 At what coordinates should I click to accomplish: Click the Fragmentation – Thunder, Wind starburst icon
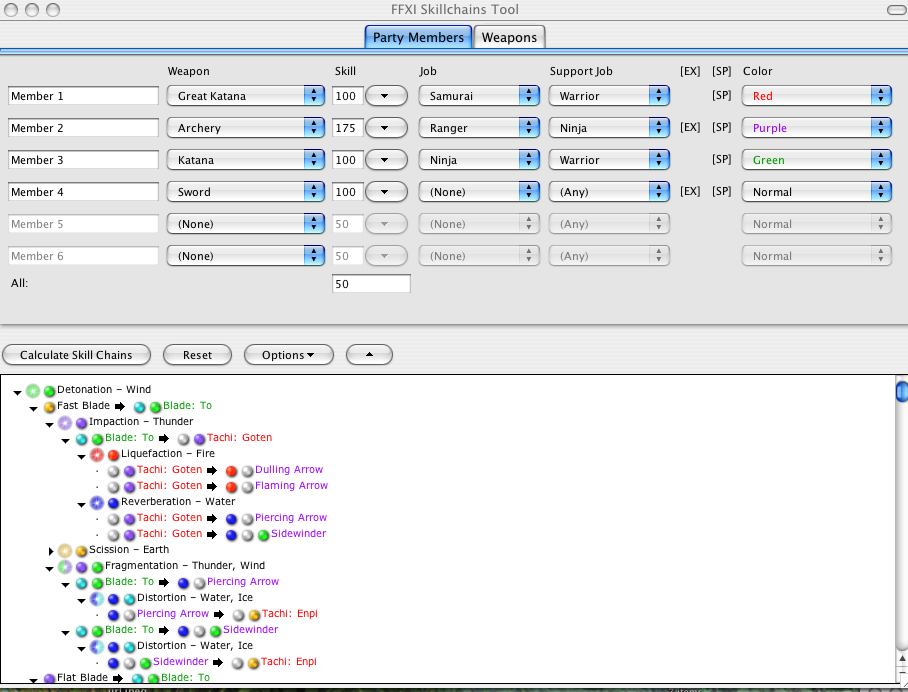click(65, 566)
